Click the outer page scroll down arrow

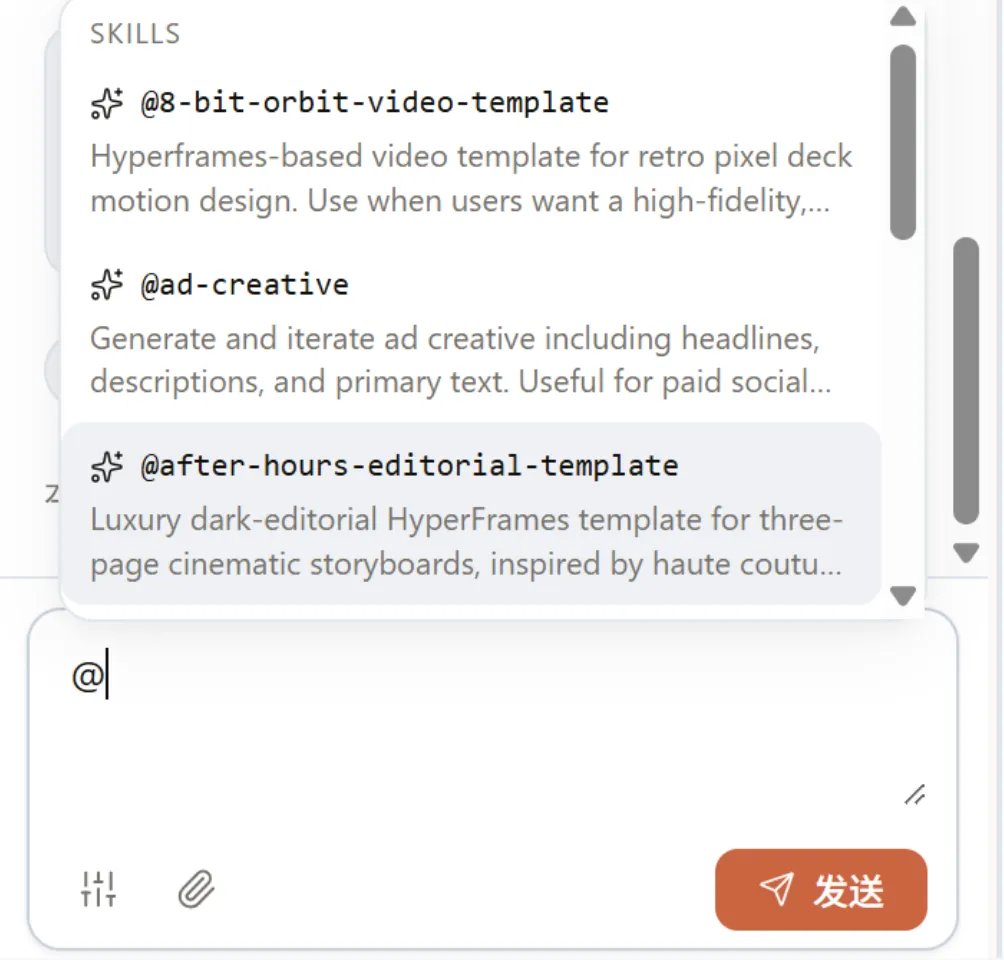point(966,552)
